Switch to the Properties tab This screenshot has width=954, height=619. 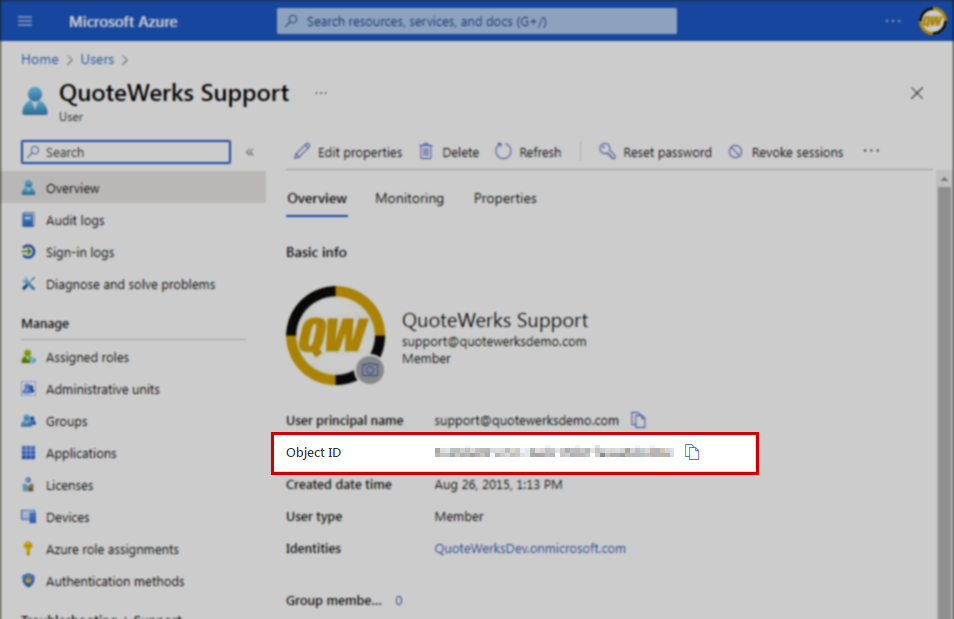(x=505, y=198)
